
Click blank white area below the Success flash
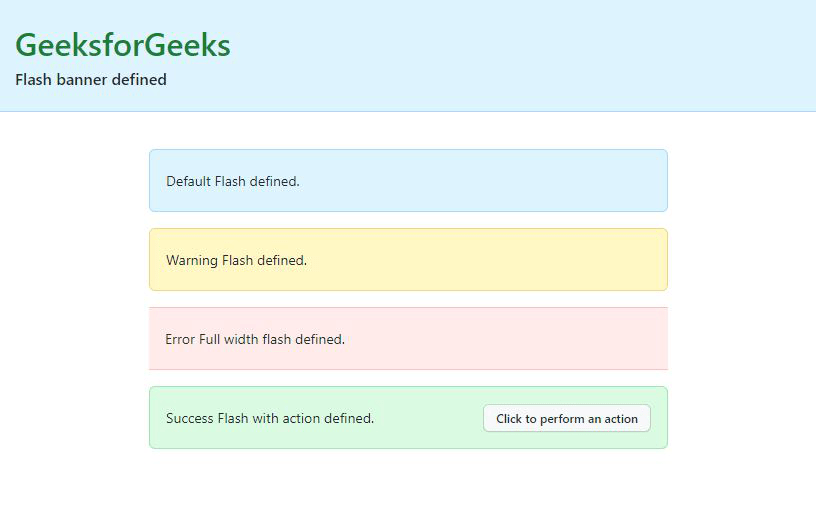coord(408,478)
